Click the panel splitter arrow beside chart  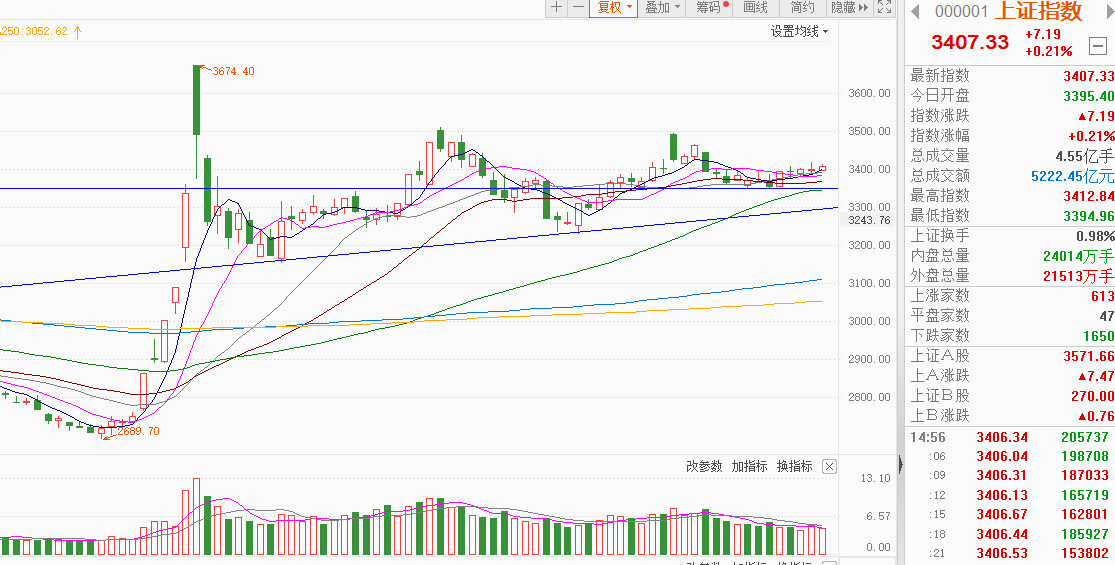[901, 463]
